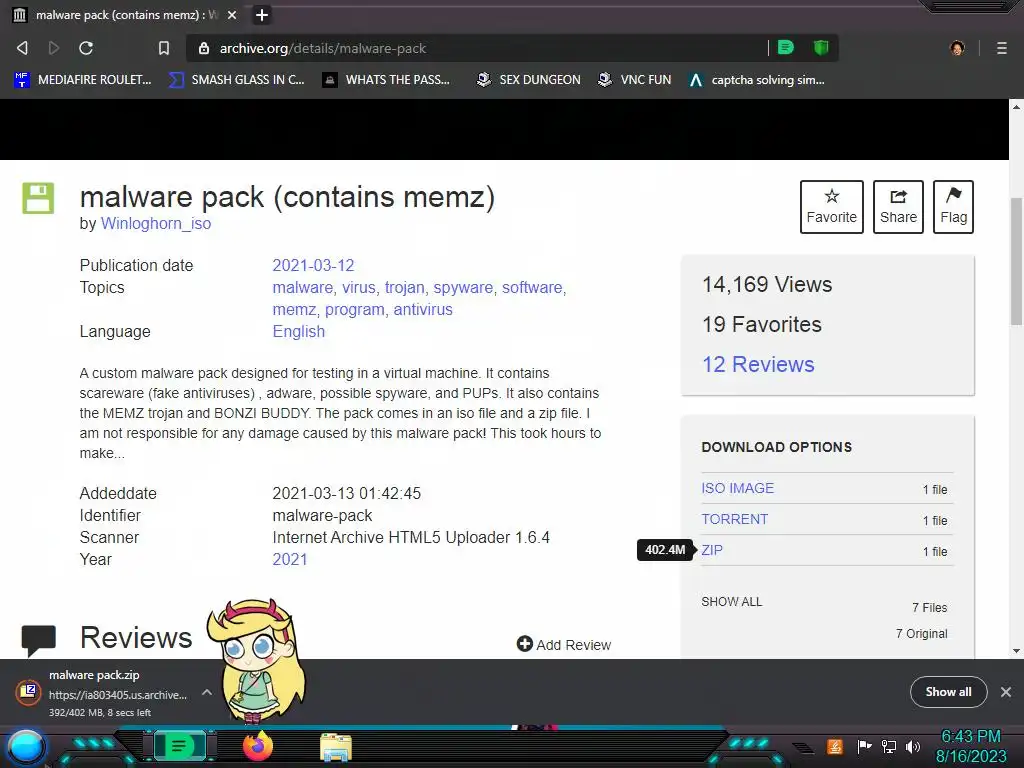
Task: Flag this item with the Flag button
Action: coord(953,206)
